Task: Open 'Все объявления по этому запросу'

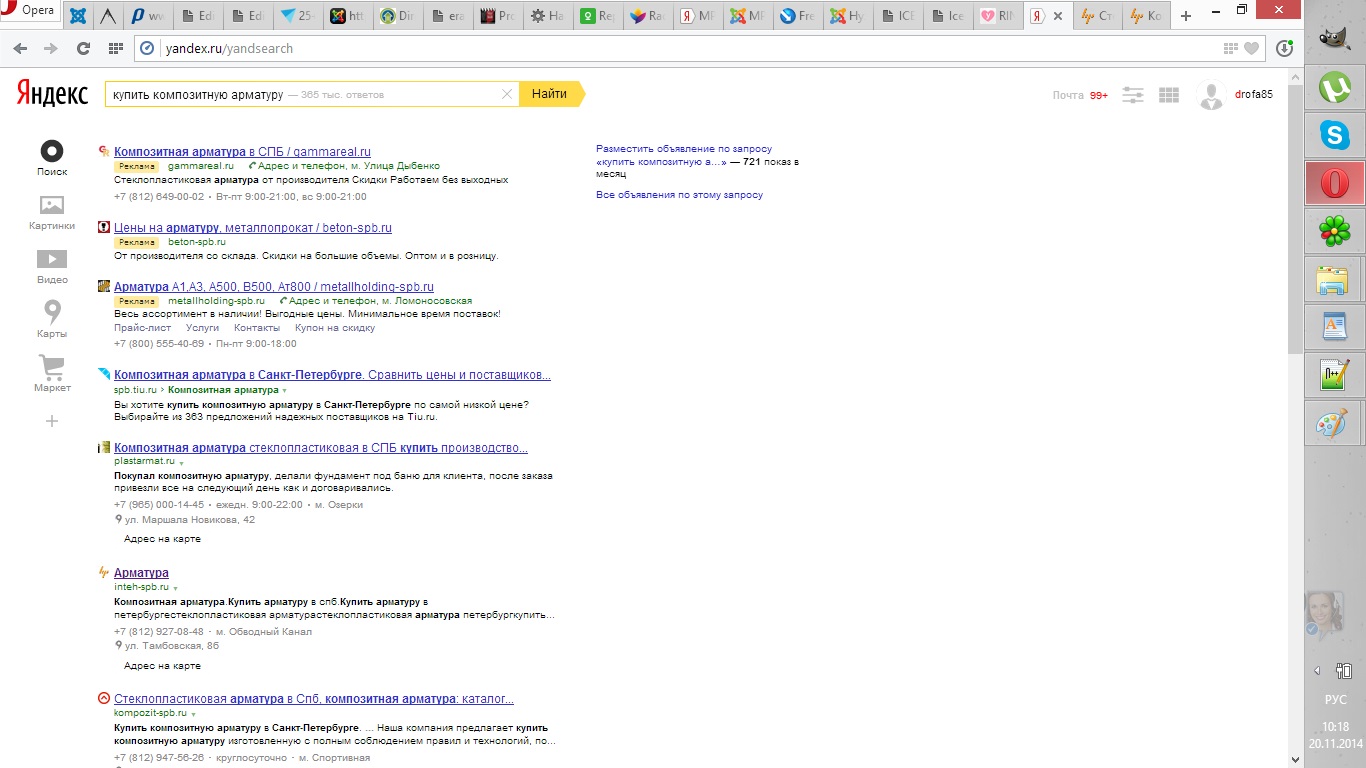Action: tap(679, 195)
